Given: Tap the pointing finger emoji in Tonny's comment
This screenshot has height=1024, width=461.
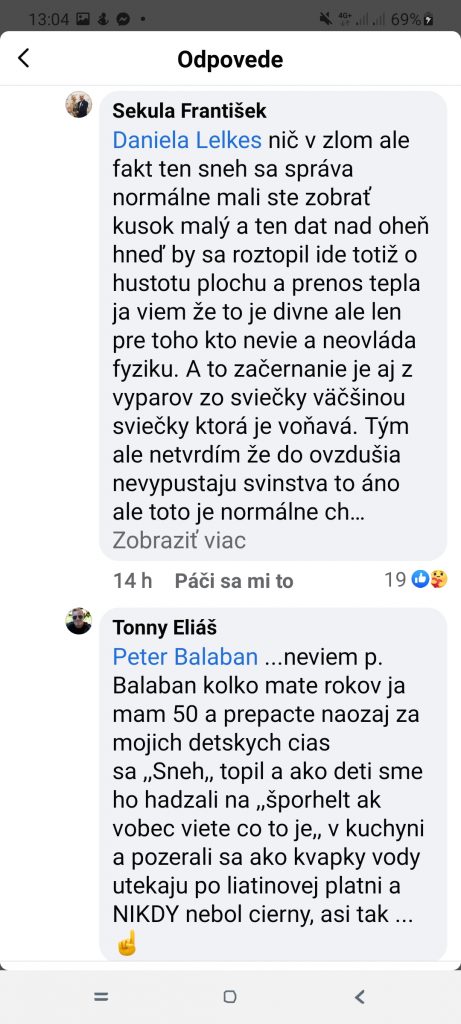Looking at the screenshot, I should [127, 944].
